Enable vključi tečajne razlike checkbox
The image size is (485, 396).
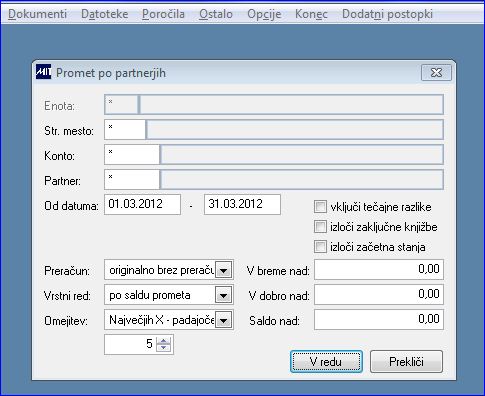pos(320,207)
